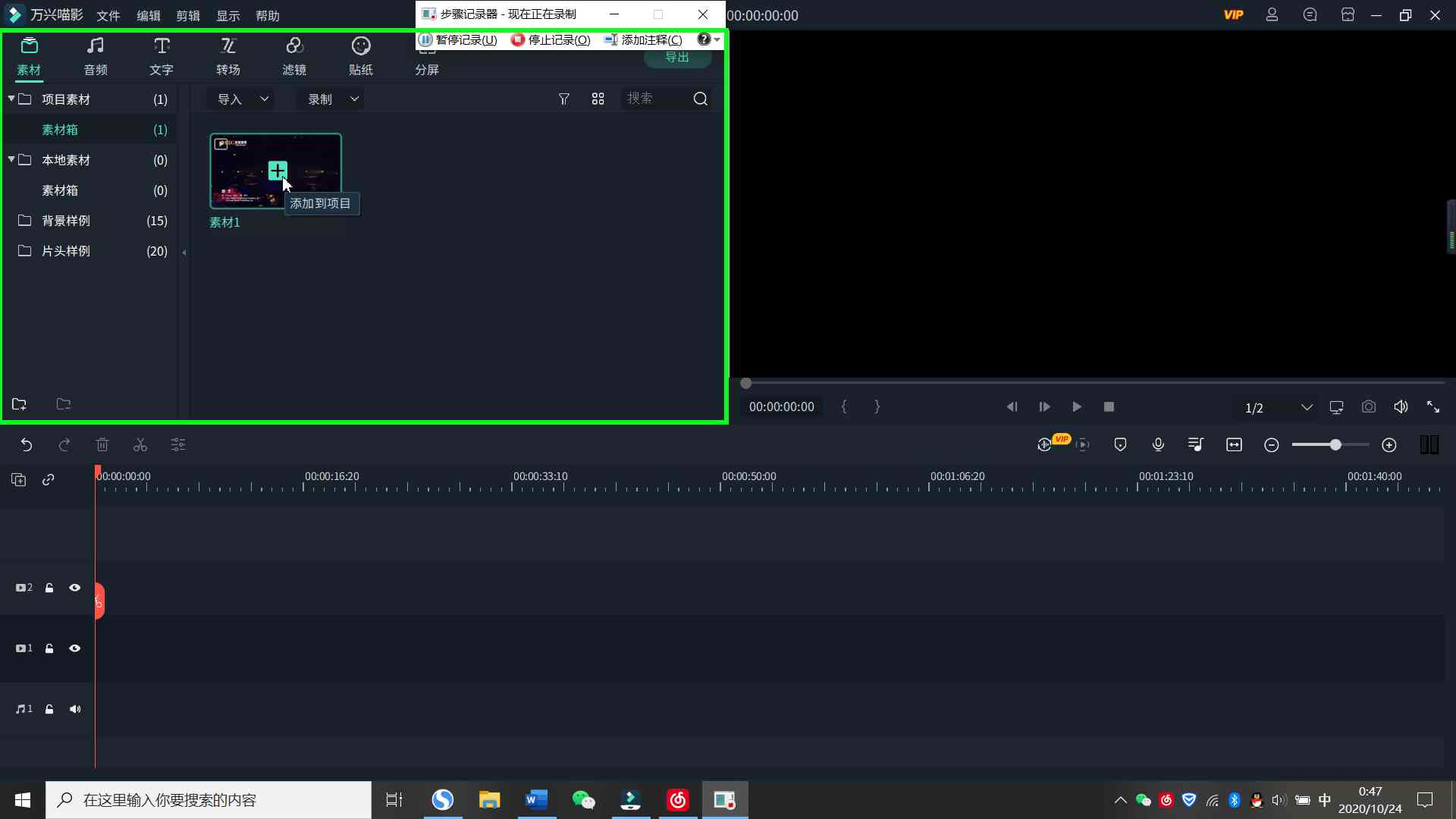Open the Import (导入) dropdown
The image size is (1456, 819).
point(242,99)
